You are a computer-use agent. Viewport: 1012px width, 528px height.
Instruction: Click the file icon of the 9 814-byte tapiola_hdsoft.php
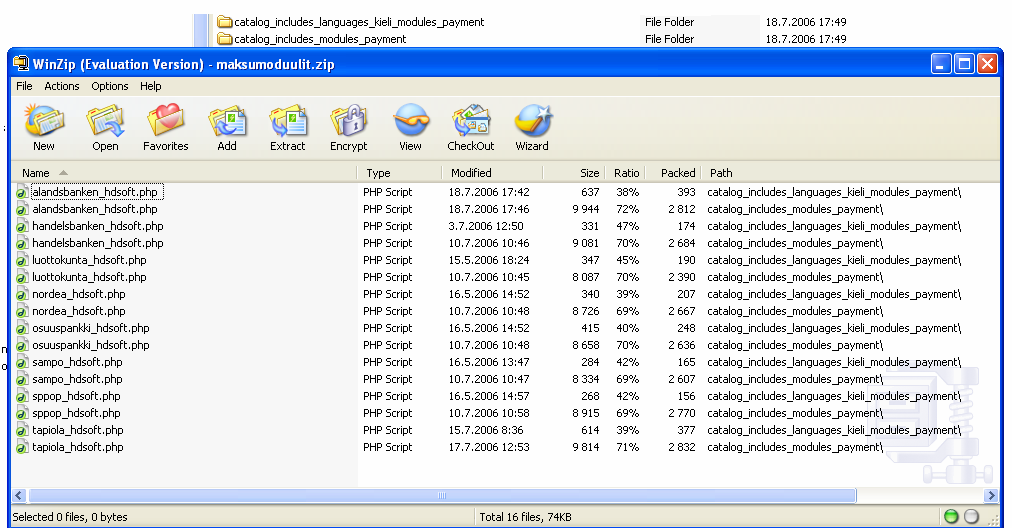(22, 447)
